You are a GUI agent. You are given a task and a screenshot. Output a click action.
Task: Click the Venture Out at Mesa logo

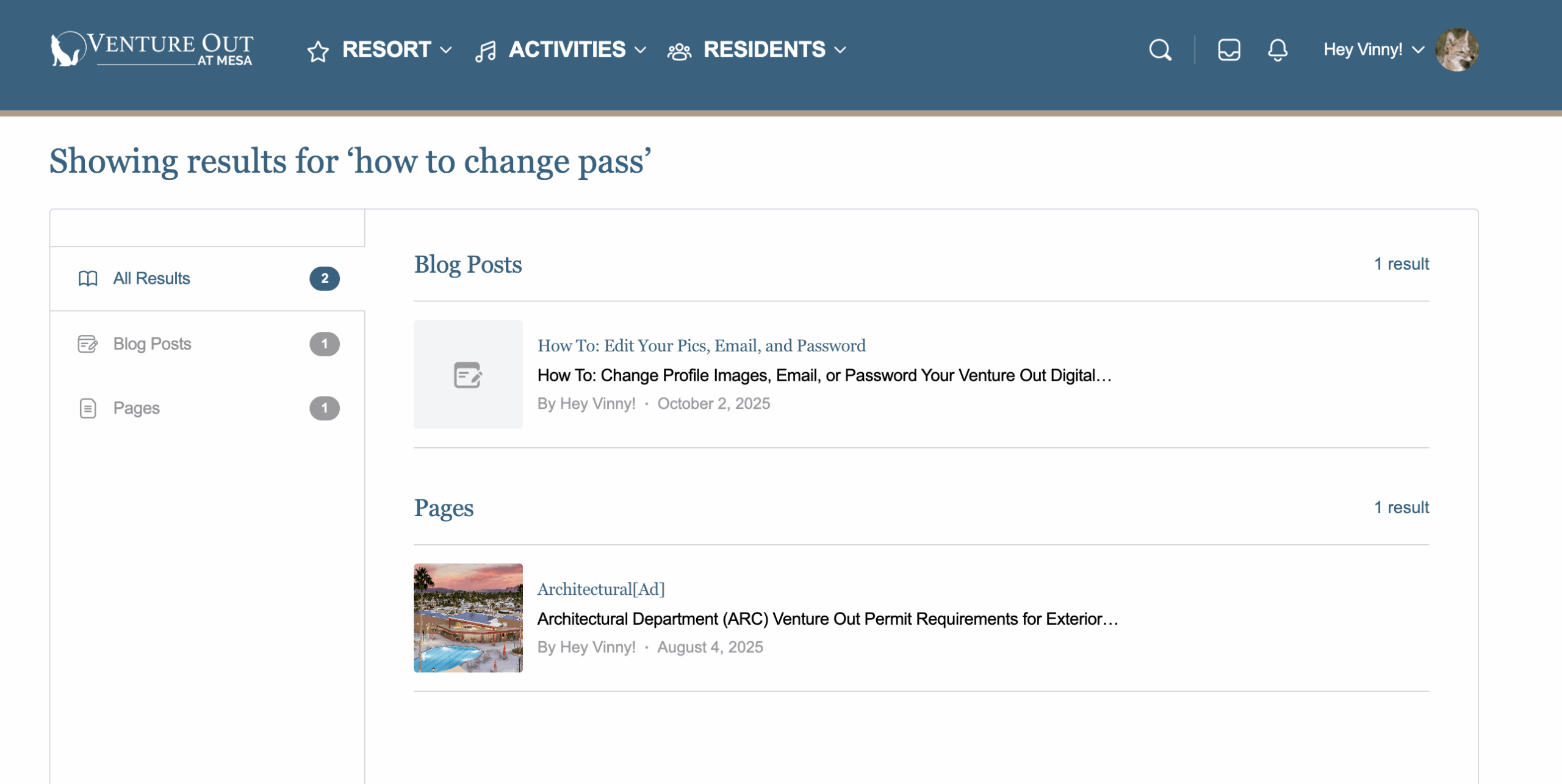(x=151, y=49)
